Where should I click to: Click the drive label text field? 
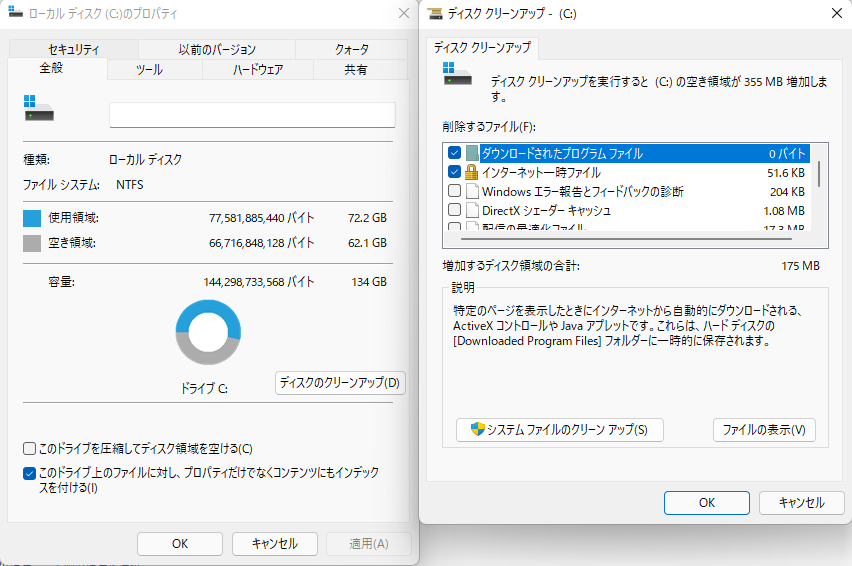pyautogui.click(x=252, y=115)
